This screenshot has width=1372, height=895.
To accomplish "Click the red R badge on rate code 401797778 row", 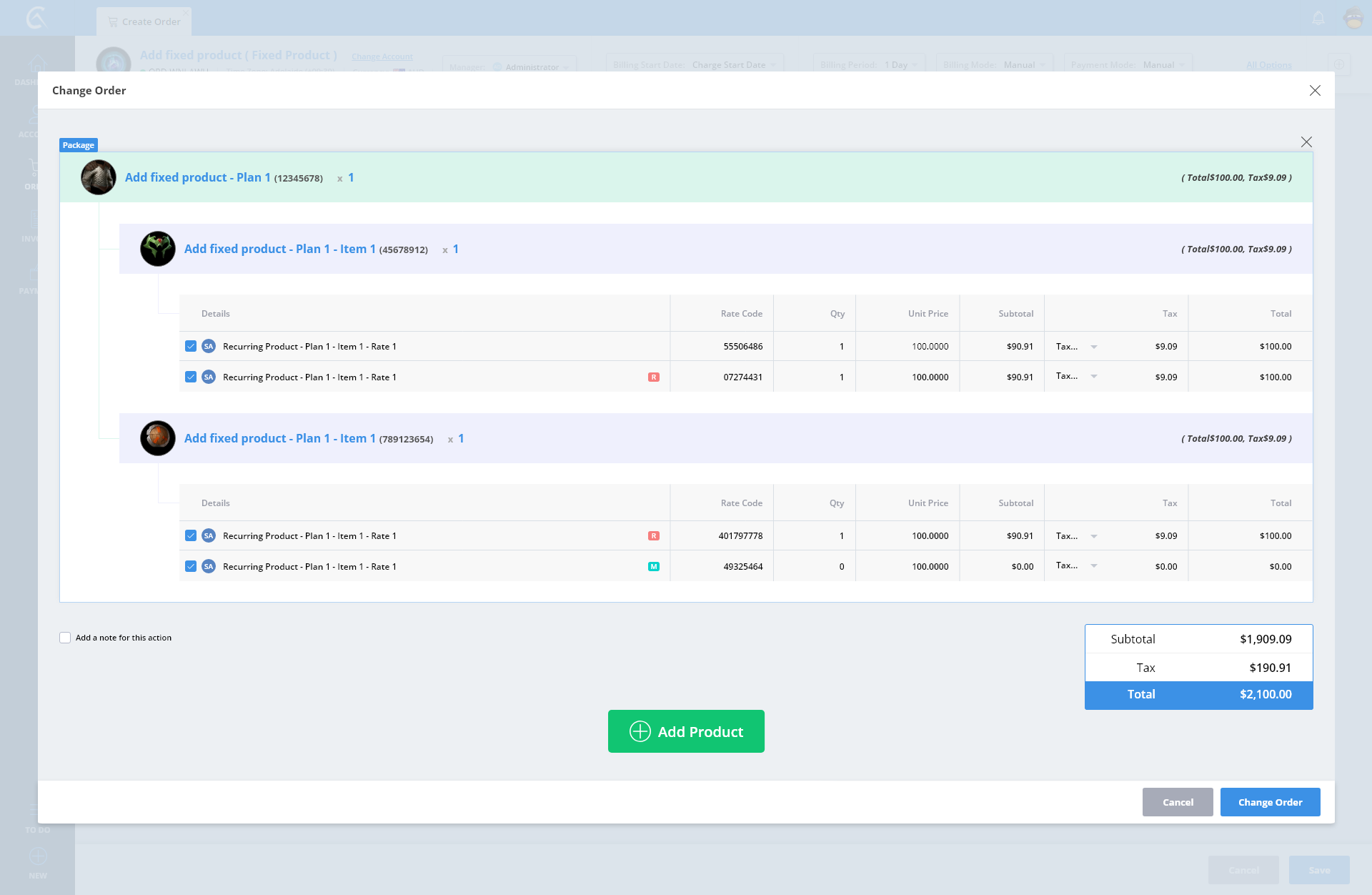I will click(x=653, y=535).
